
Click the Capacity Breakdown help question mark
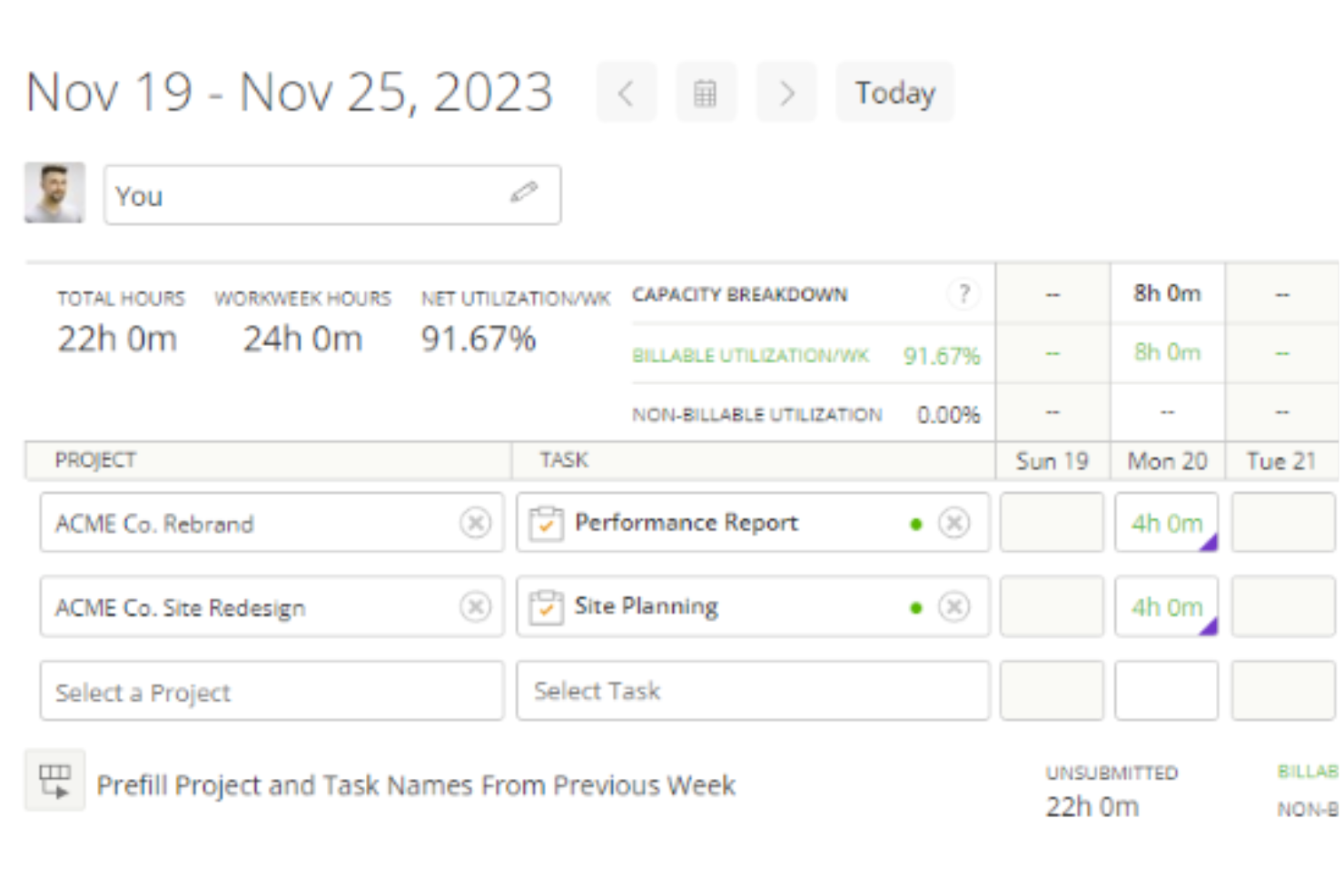point(964,293)
